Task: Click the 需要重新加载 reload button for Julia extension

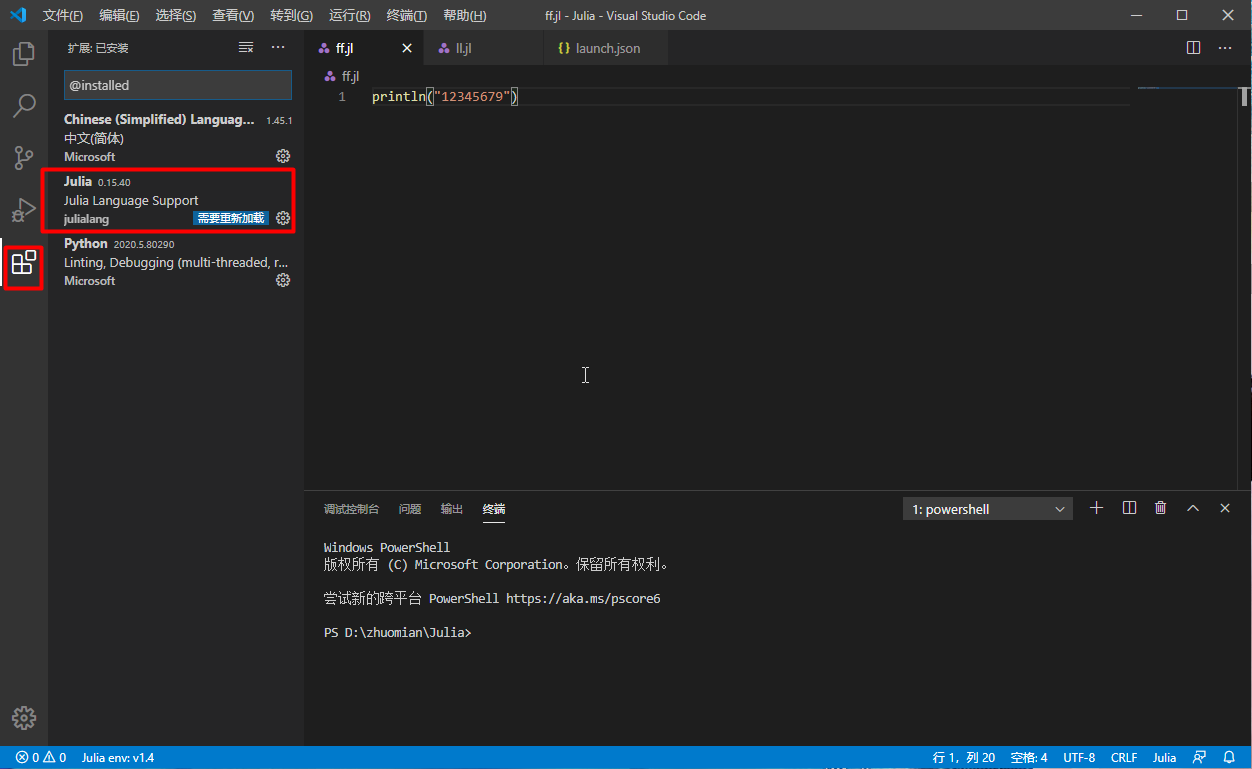Action: [231, 218]
